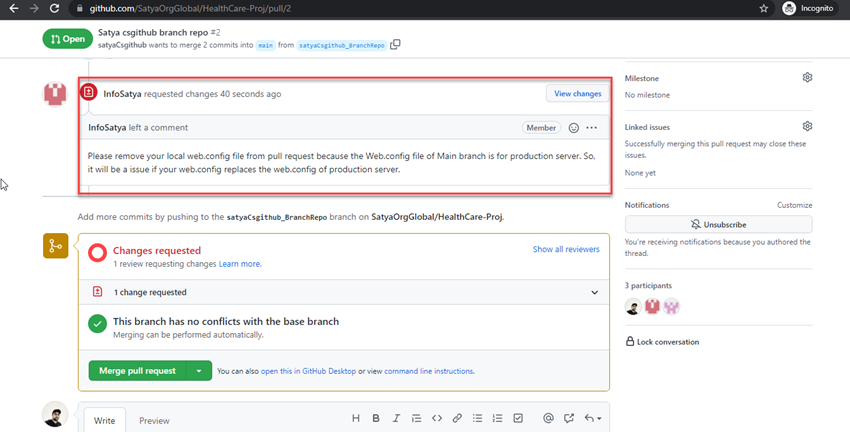The height and width of the screenshot is (432, 850).
Task: Open the saved replies dropdown
Action: coord(593,418)
